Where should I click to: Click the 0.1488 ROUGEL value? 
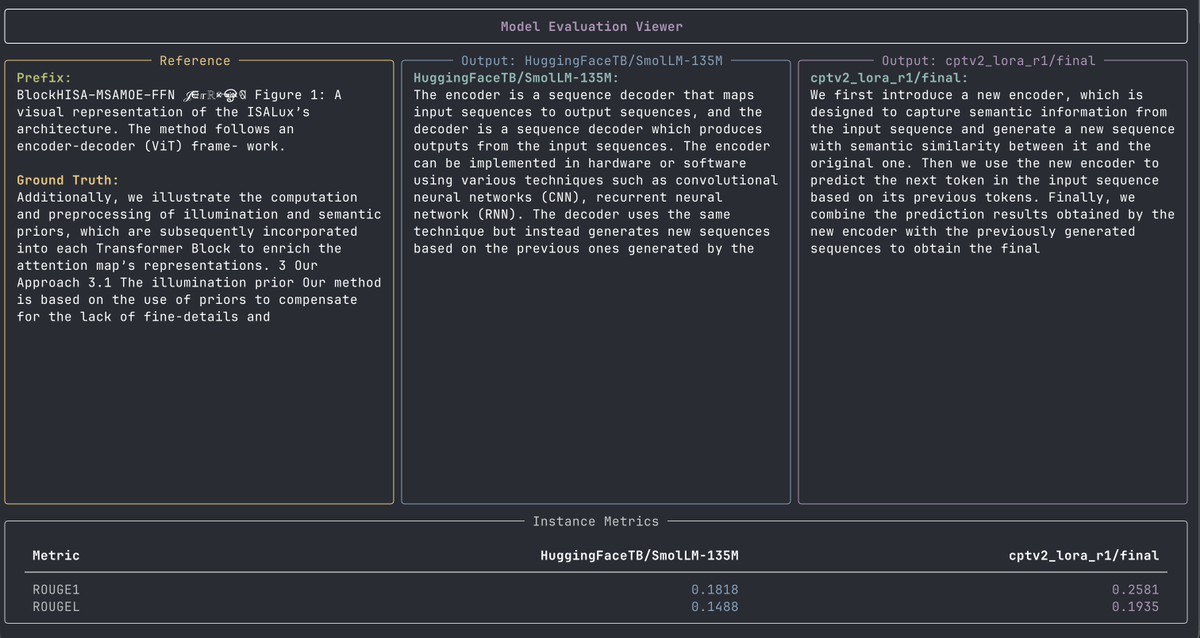pos(715,606)
